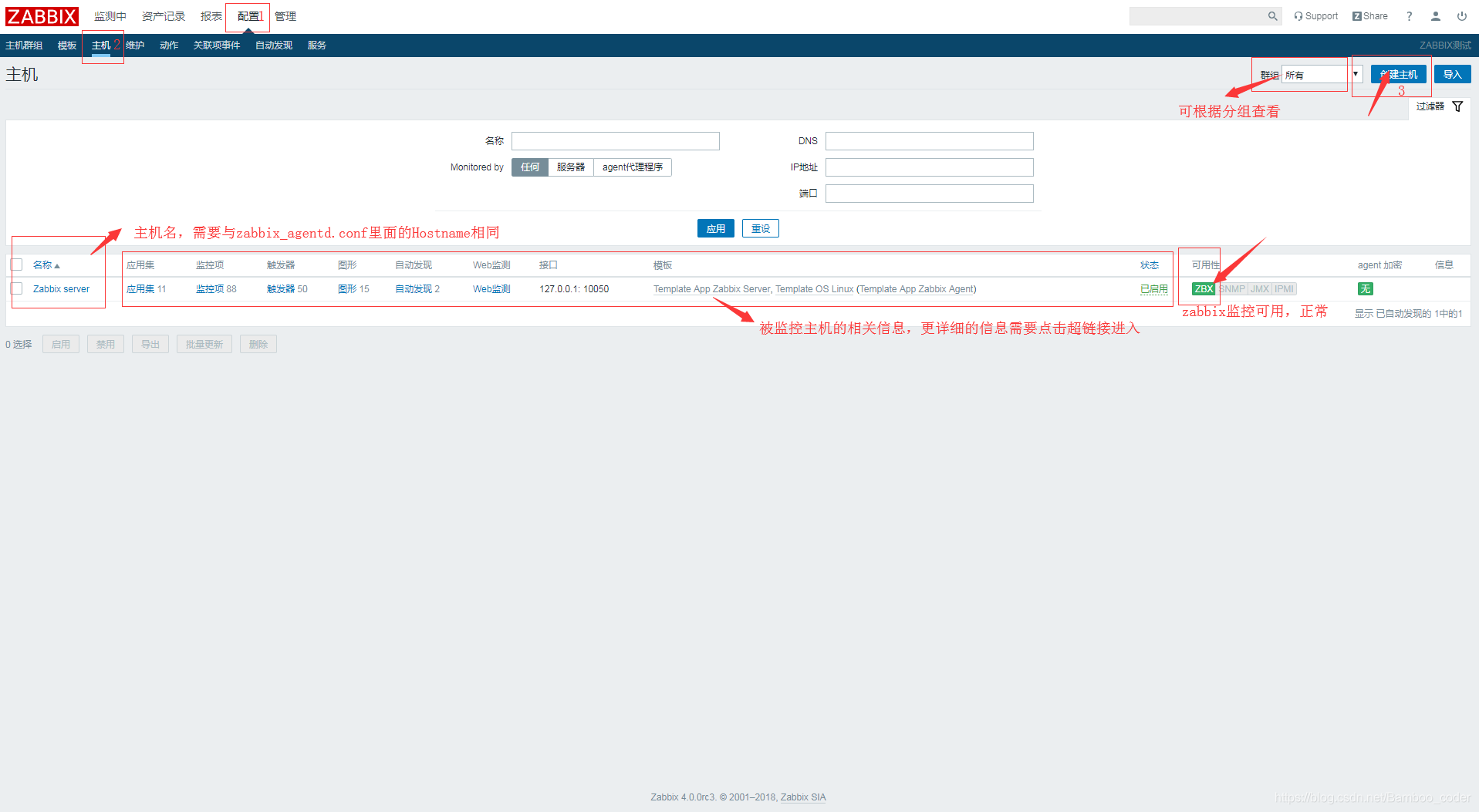Open the user profile icon
The height and width of the screenshot is (812, 1479).
(1436, 16)
